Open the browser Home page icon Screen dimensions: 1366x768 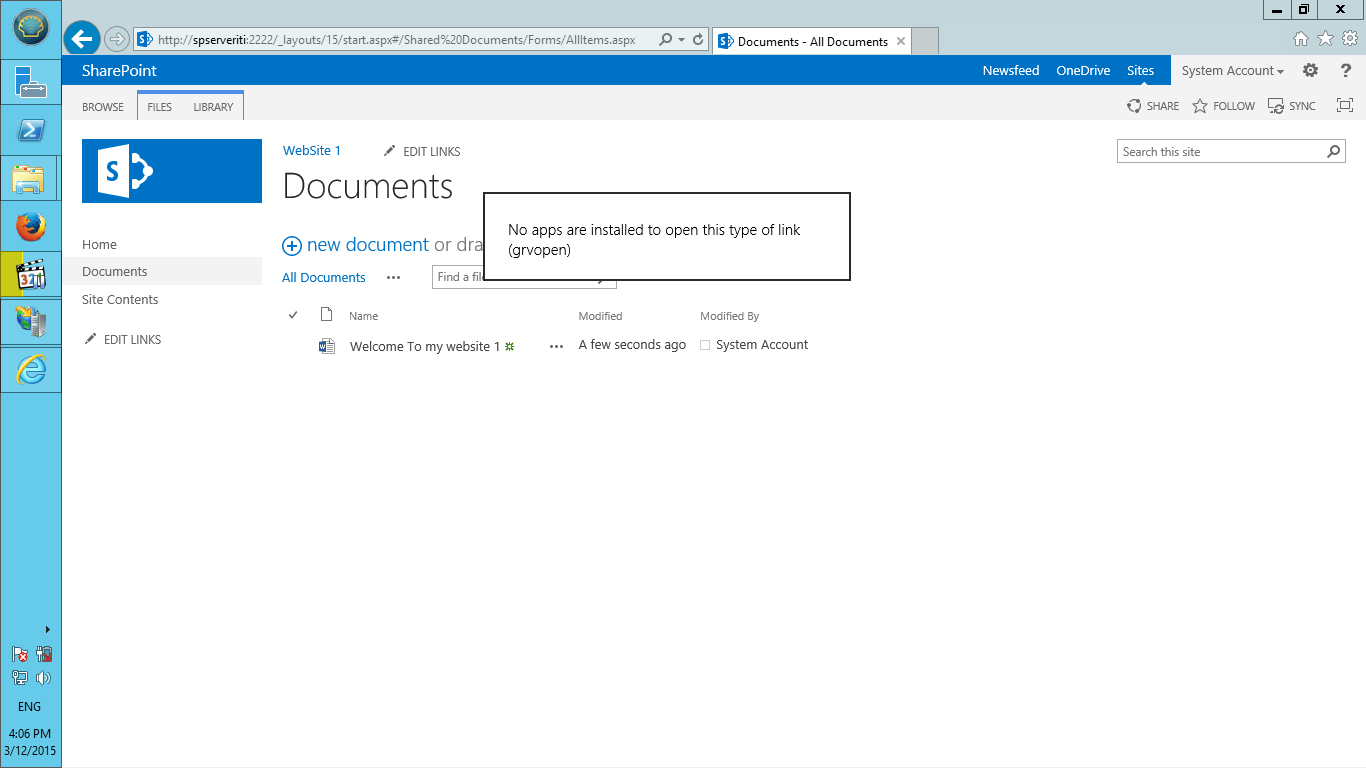coord(1301,39)
